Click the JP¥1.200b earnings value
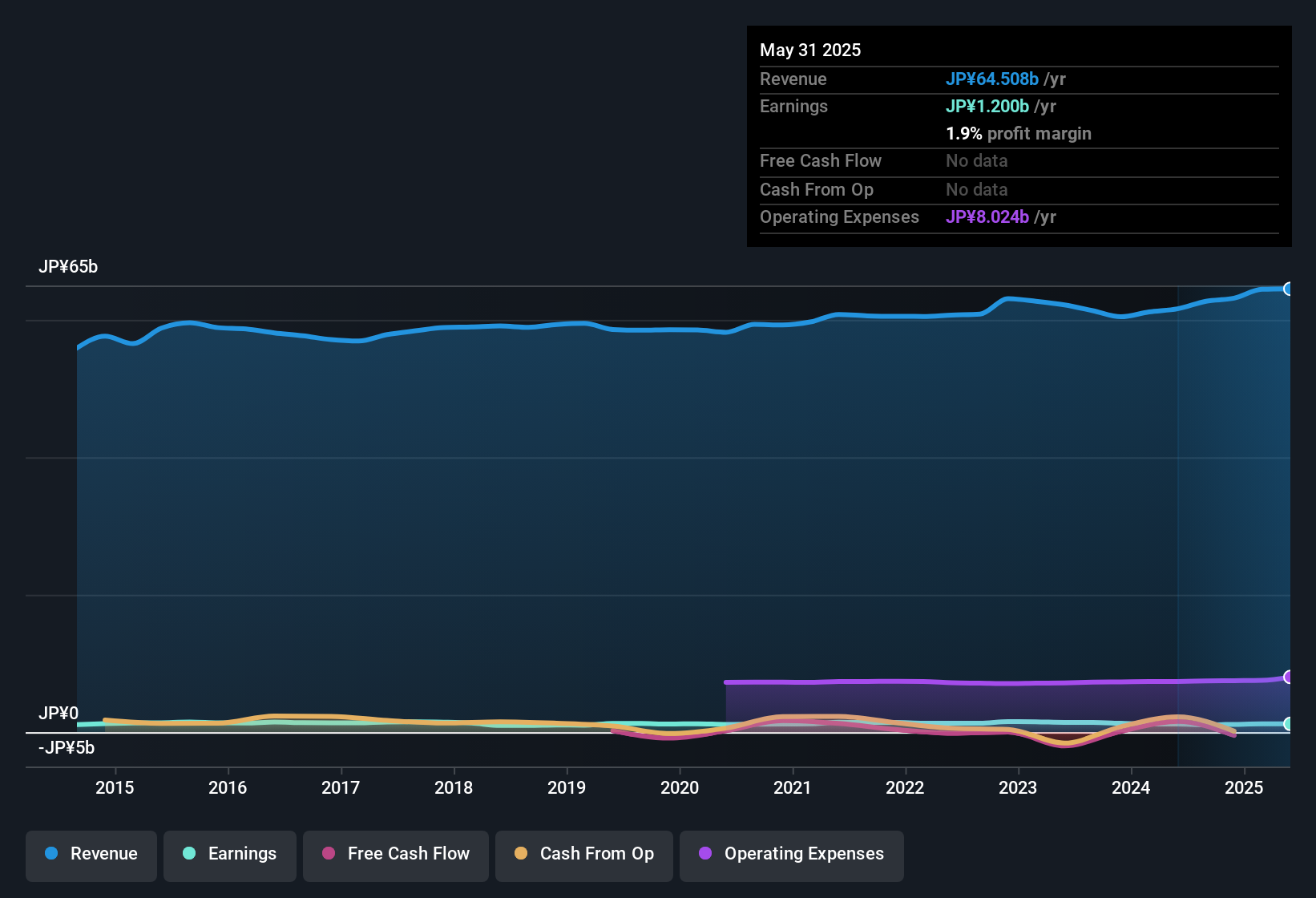 pos(987,106)
